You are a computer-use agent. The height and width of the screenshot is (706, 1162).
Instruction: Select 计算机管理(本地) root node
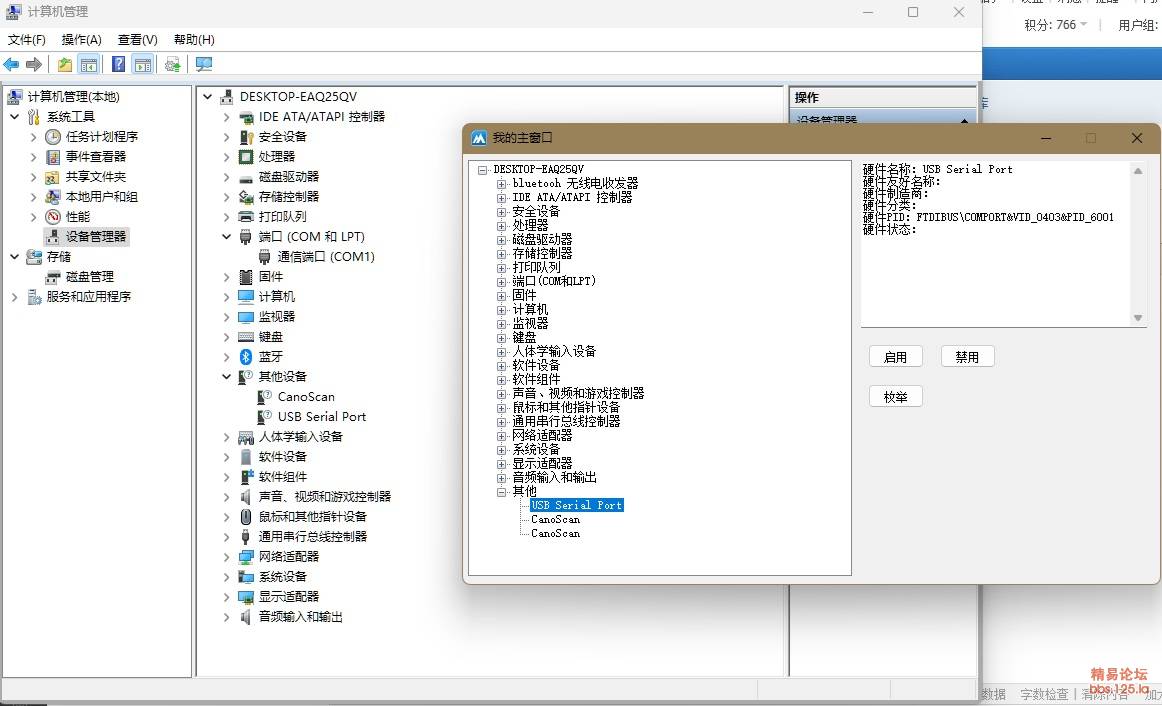point(73,96)
